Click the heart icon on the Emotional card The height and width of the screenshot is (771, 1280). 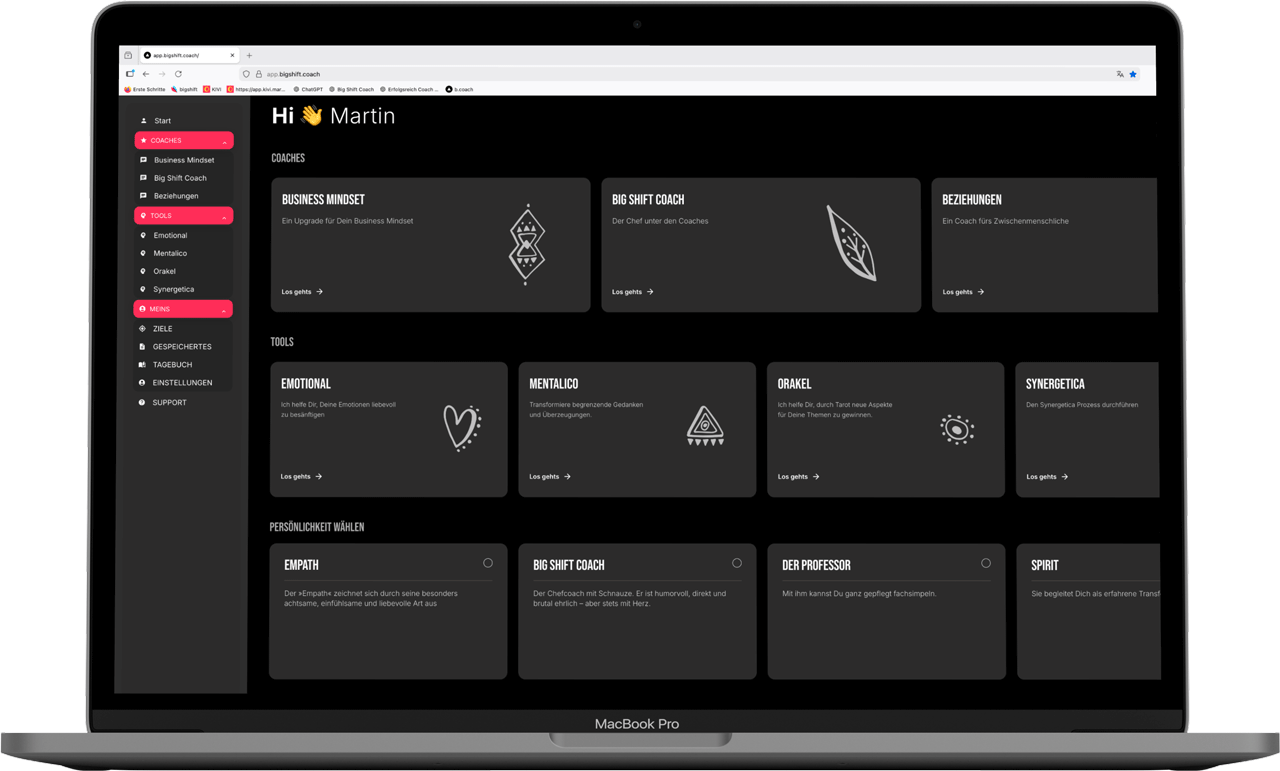point(462,428)
